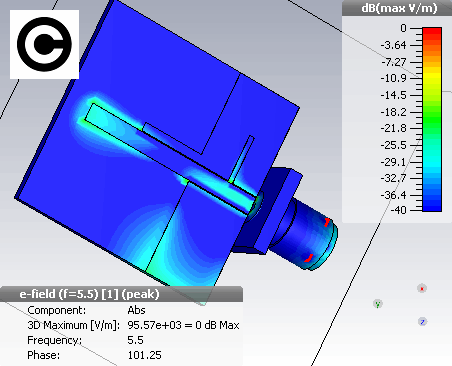Click the red x-axis indicator
This screenshot has width=452, height=366.
point(422,288)
